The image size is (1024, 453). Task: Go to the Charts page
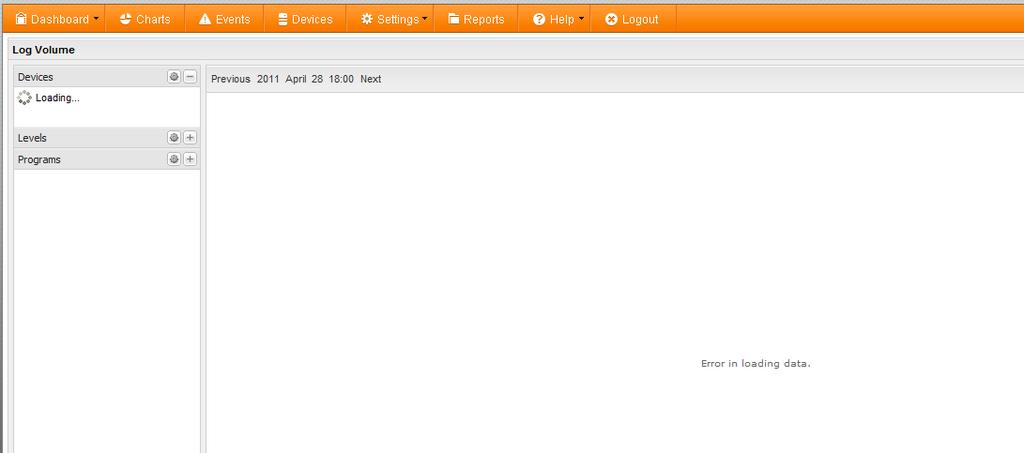pyautogui.click(x=144, y=19)
